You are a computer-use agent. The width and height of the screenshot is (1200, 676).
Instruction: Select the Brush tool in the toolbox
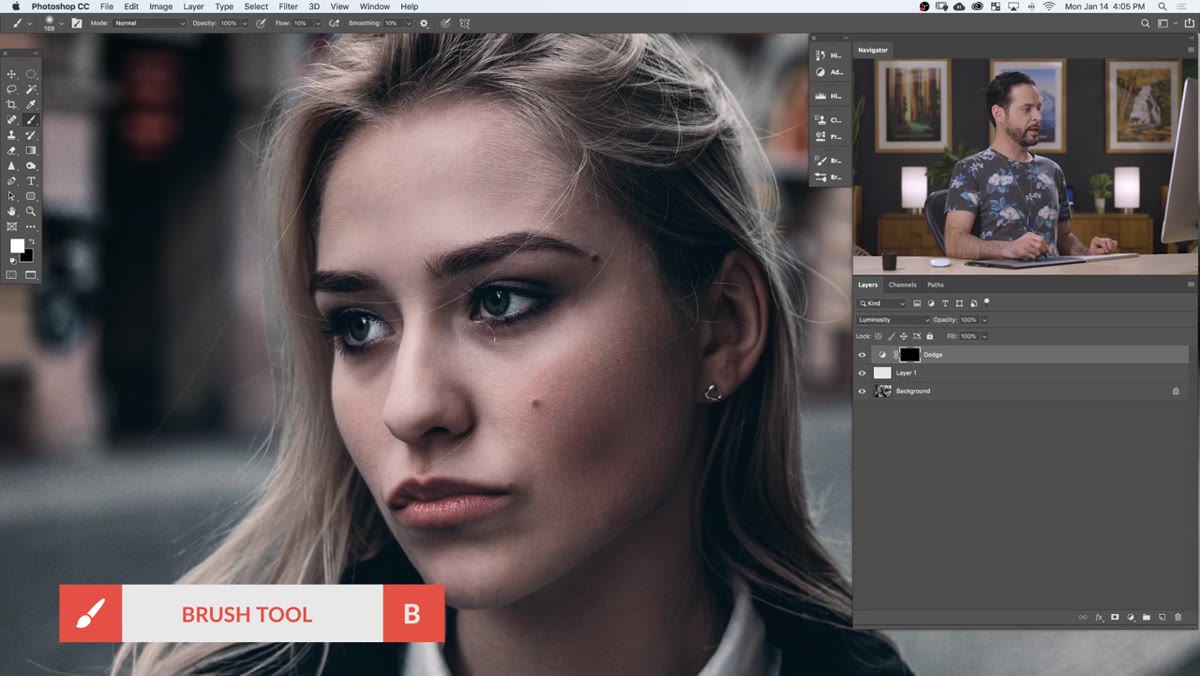(x=31, y=120)
